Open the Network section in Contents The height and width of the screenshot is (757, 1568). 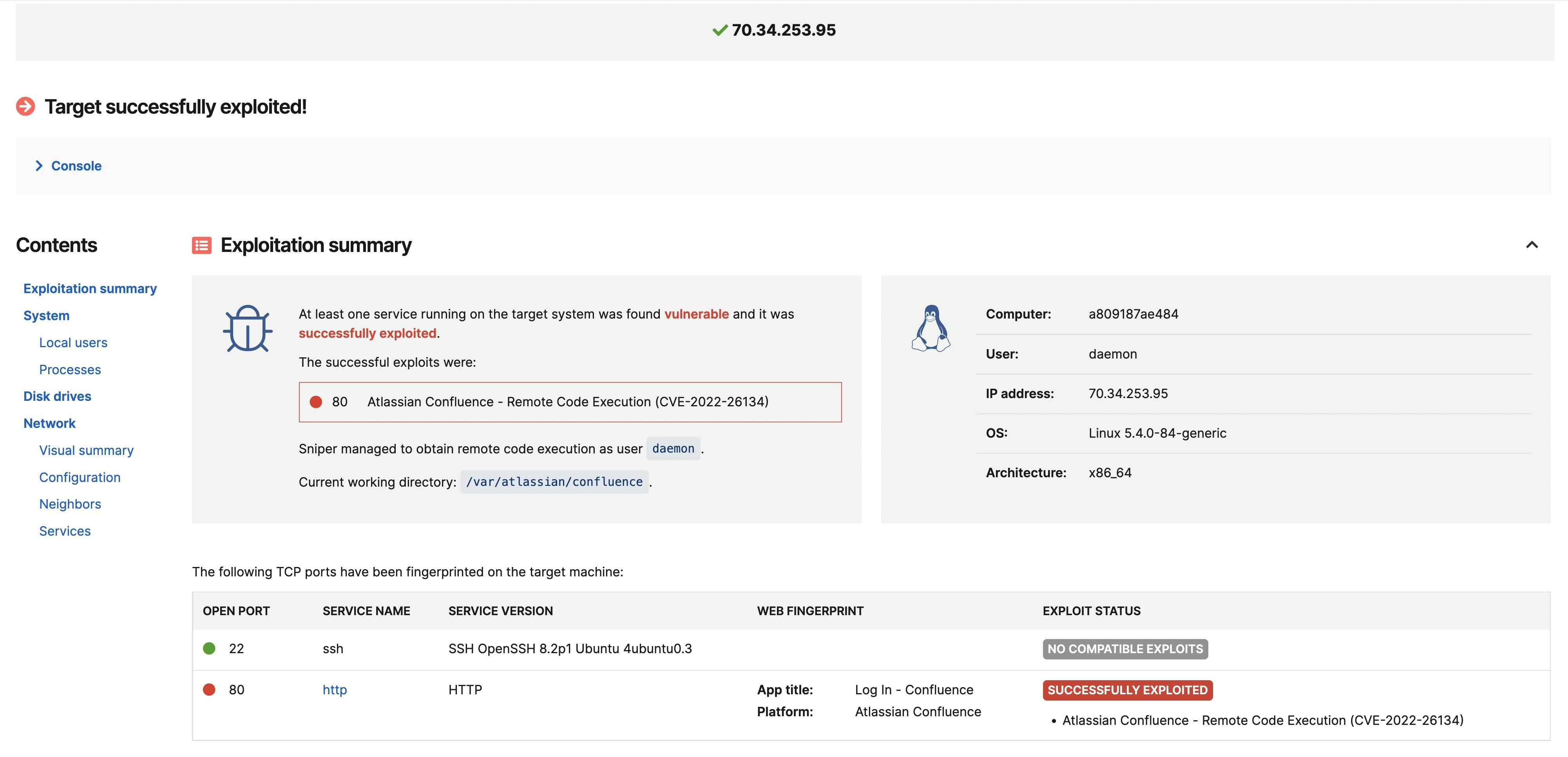click(49, 423)
